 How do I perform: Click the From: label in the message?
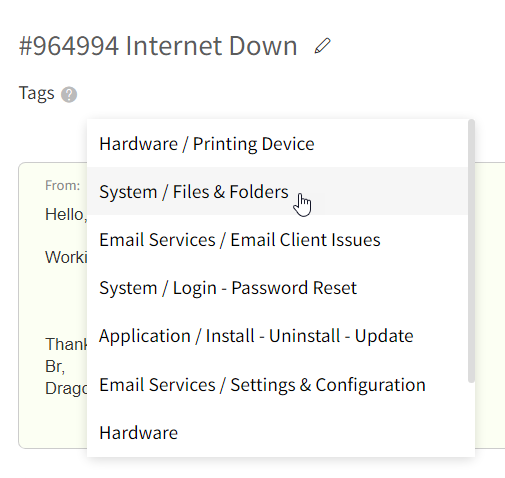pyautogui.click(x=63, y=185)
